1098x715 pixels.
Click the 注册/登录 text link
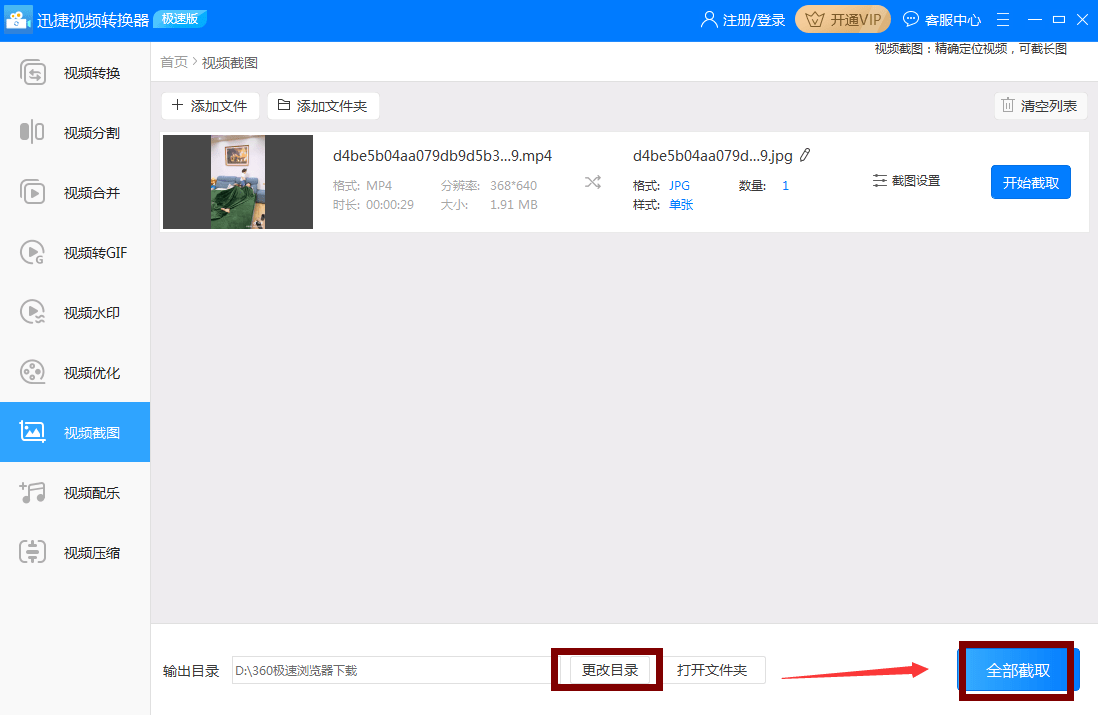754,20
